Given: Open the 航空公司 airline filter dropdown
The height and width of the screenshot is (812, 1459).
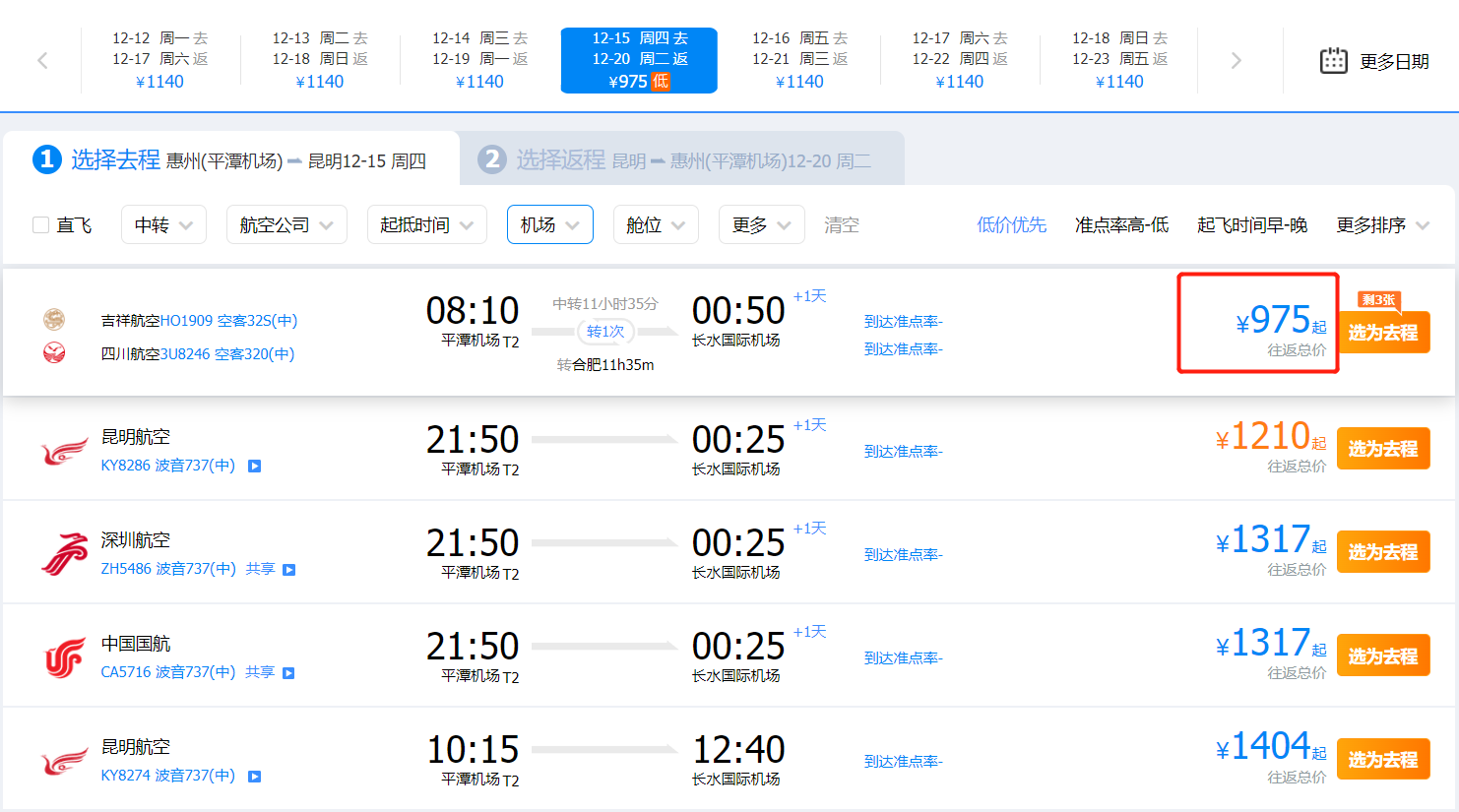Looking at the screenshot, I should click(286, 225).
